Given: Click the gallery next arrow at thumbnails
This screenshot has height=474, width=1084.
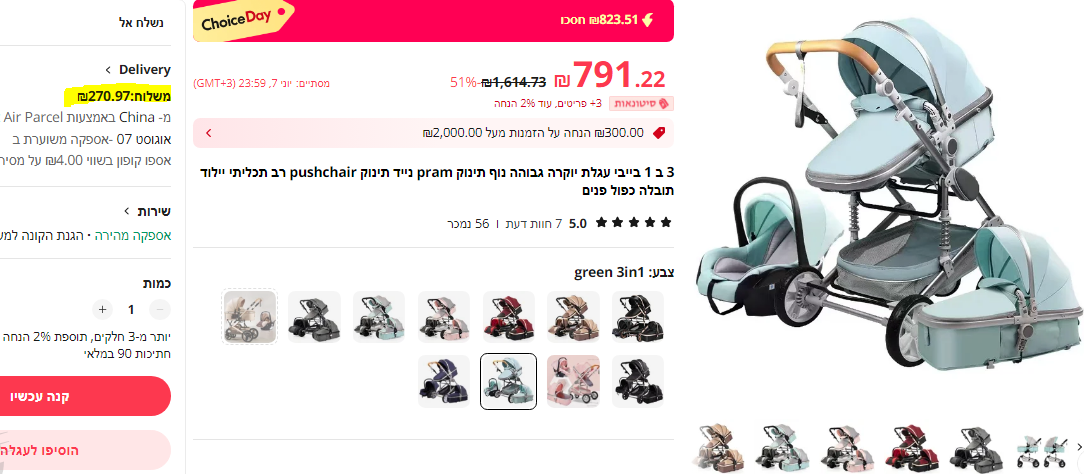Looking at the screenshot, I should tap(1080, 448).
